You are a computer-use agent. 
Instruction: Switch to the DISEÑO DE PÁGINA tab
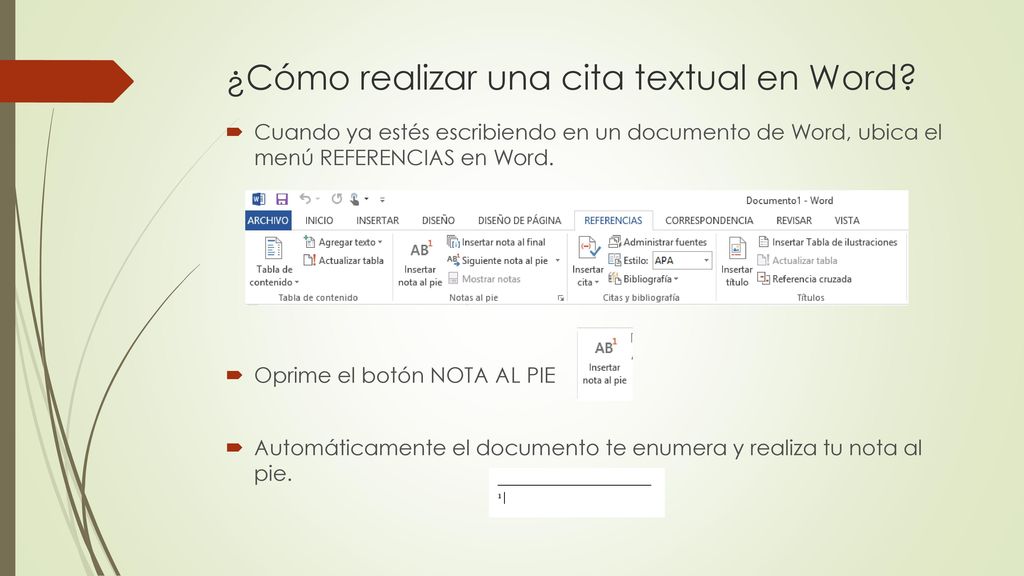519,221
